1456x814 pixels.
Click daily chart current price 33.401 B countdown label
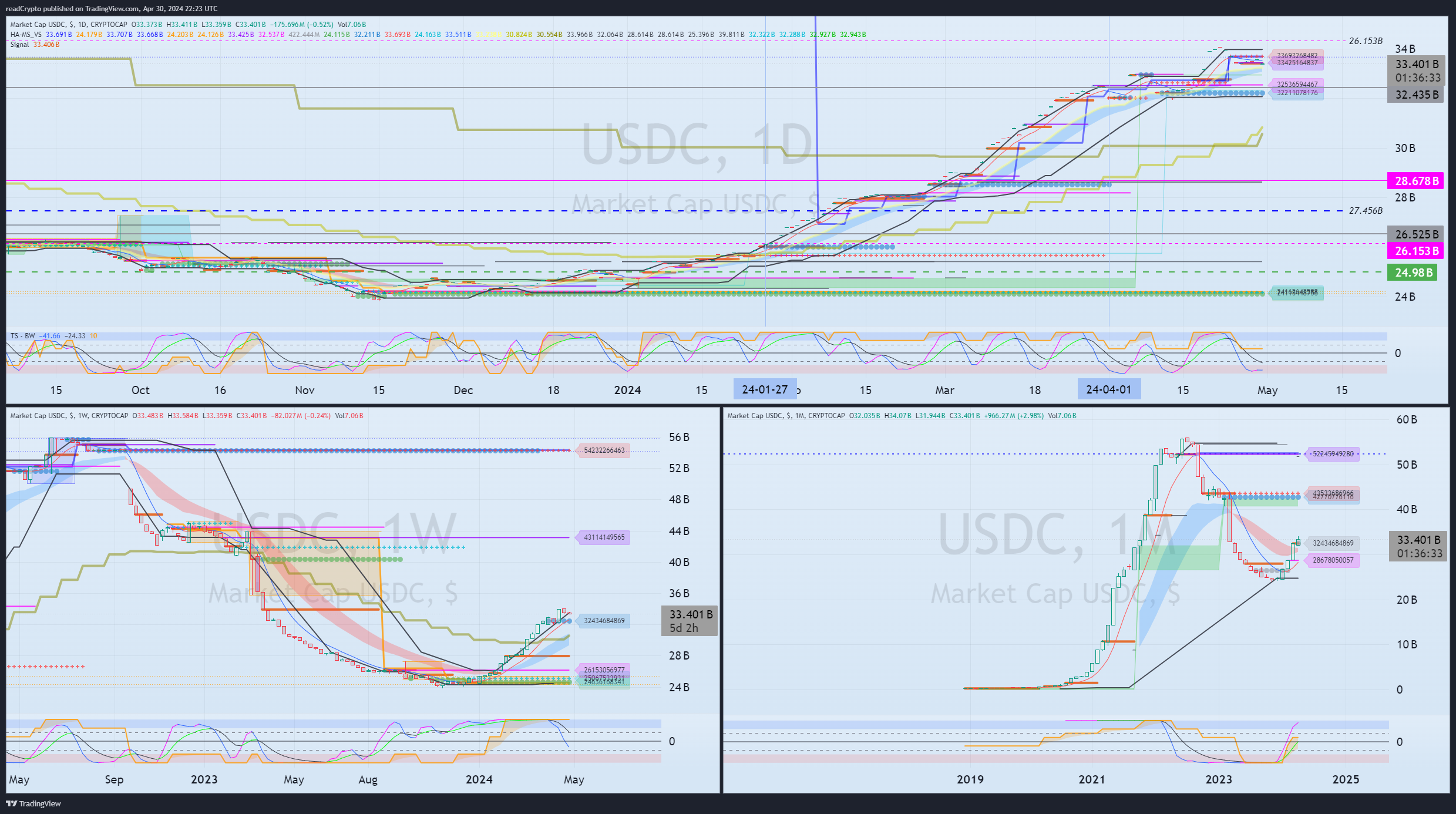[1415, 71]
